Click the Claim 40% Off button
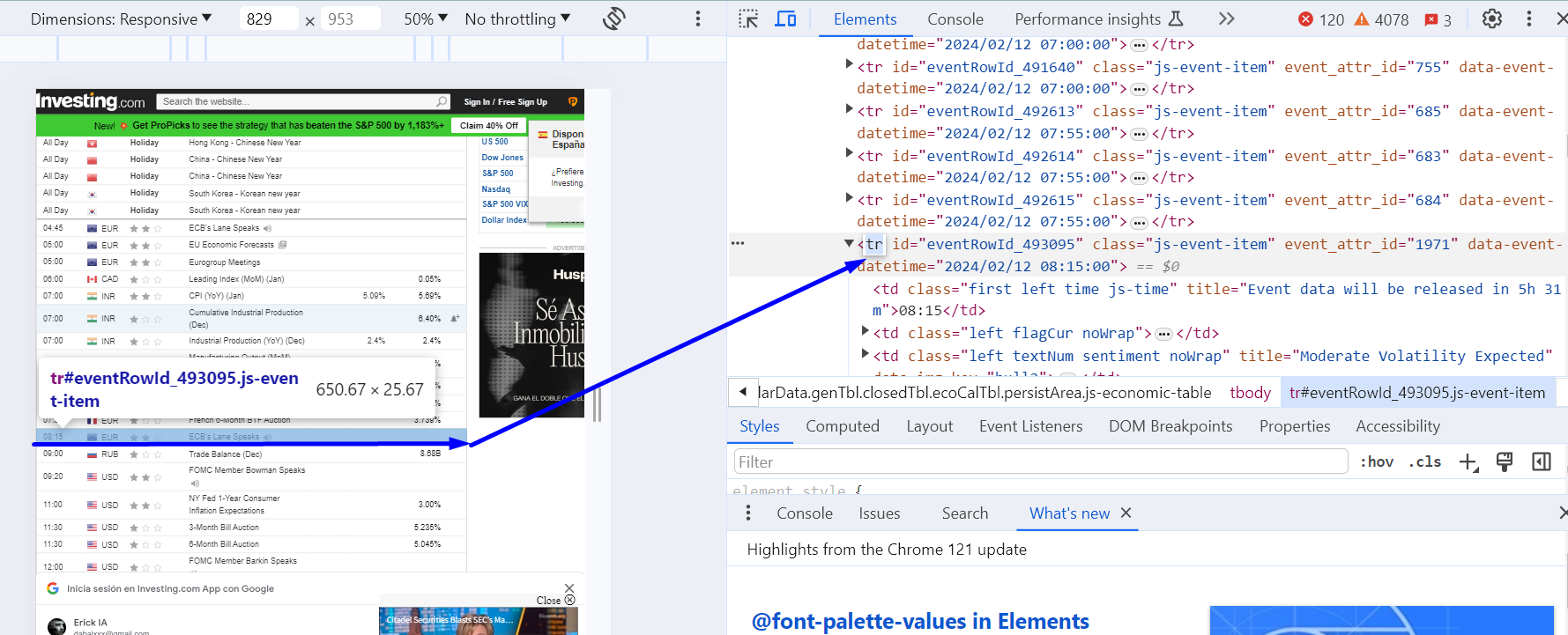Image resolution: width=1568 pixels, height=635 pixels. 489,125
